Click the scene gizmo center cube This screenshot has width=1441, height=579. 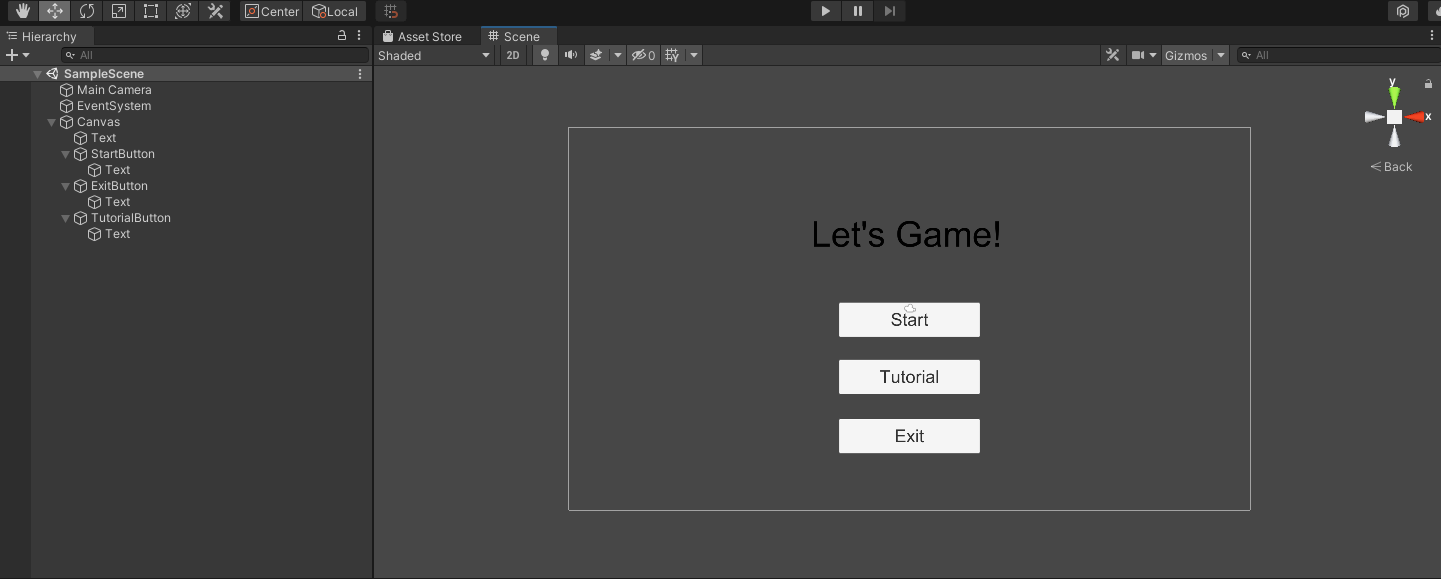(x=1394, y=117)
